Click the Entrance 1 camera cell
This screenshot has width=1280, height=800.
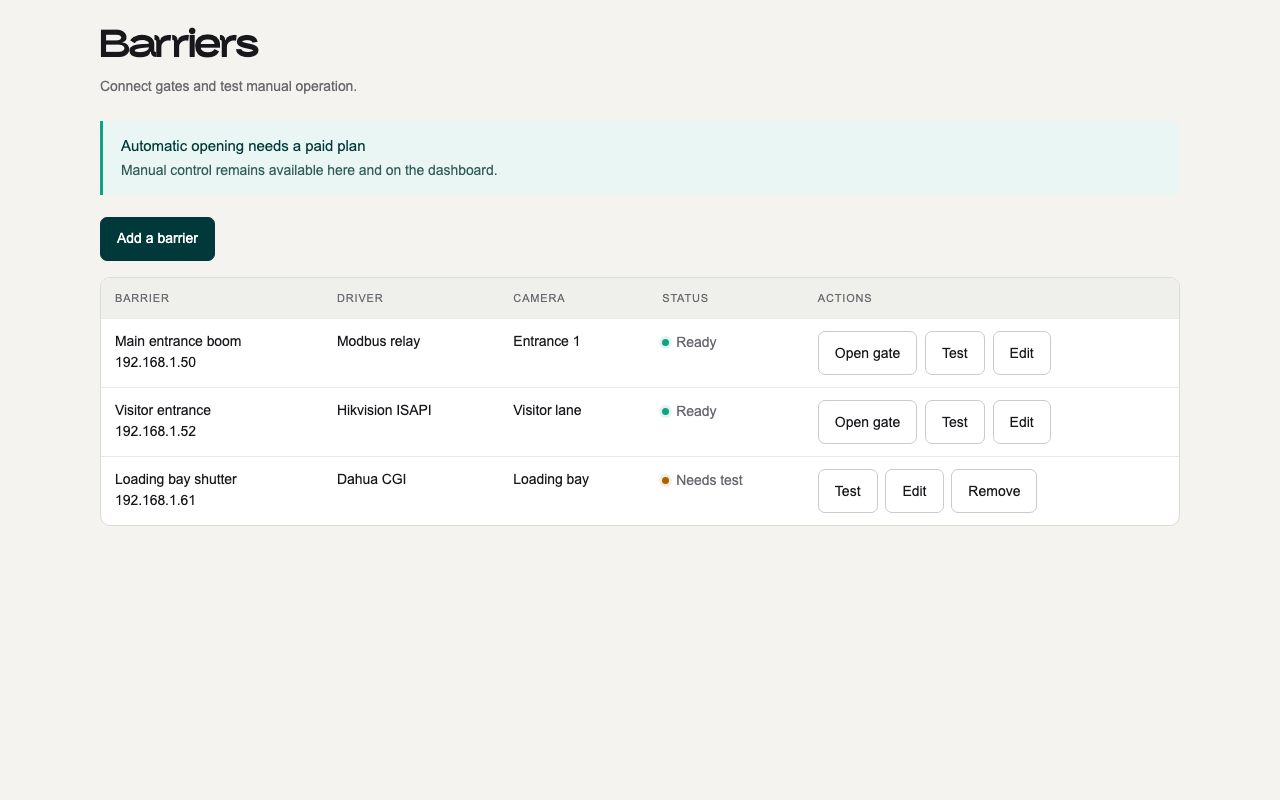coord(547,341)
